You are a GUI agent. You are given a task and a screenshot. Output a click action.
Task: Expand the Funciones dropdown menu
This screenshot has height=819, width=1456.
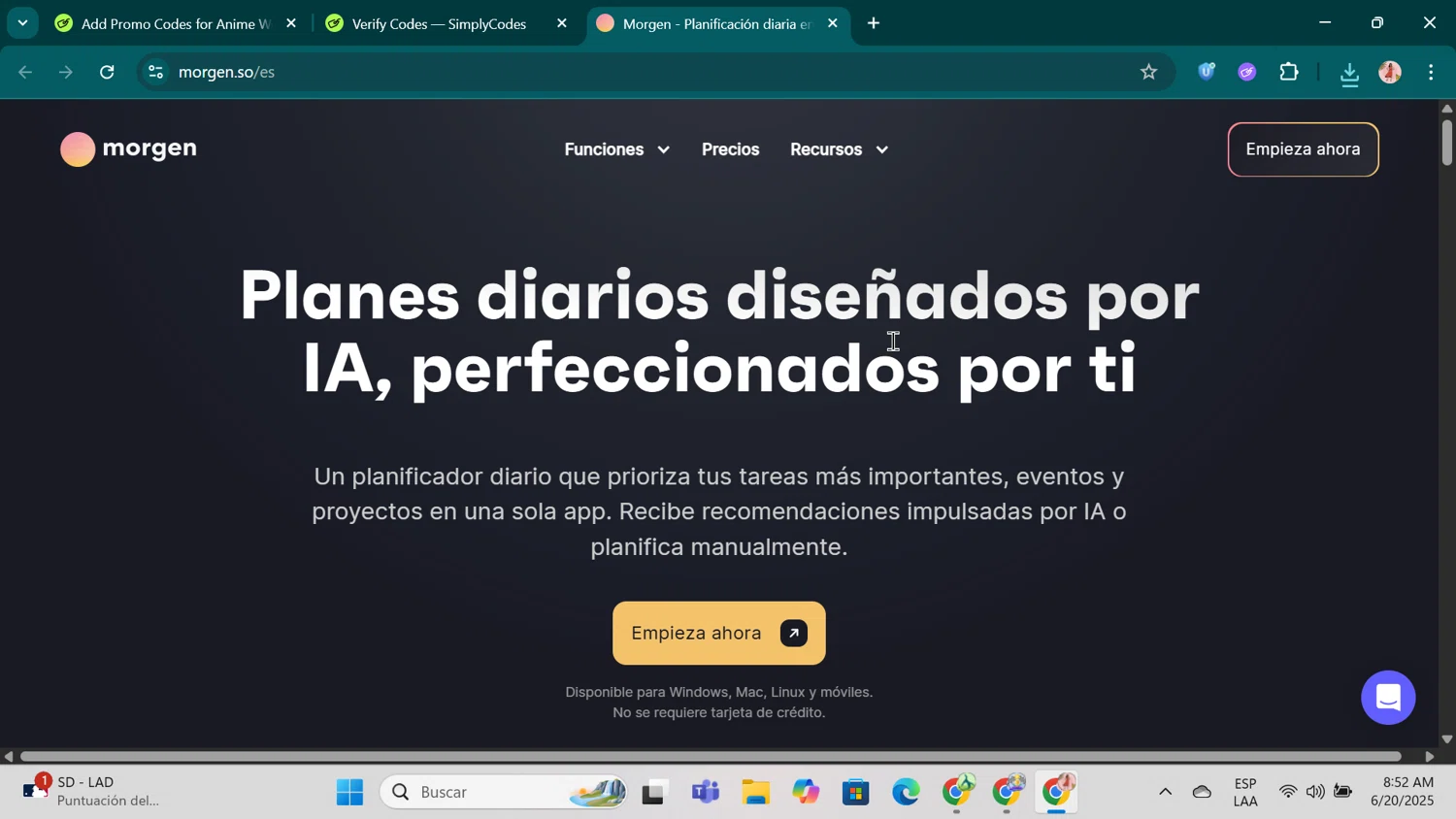click(616, 149)
